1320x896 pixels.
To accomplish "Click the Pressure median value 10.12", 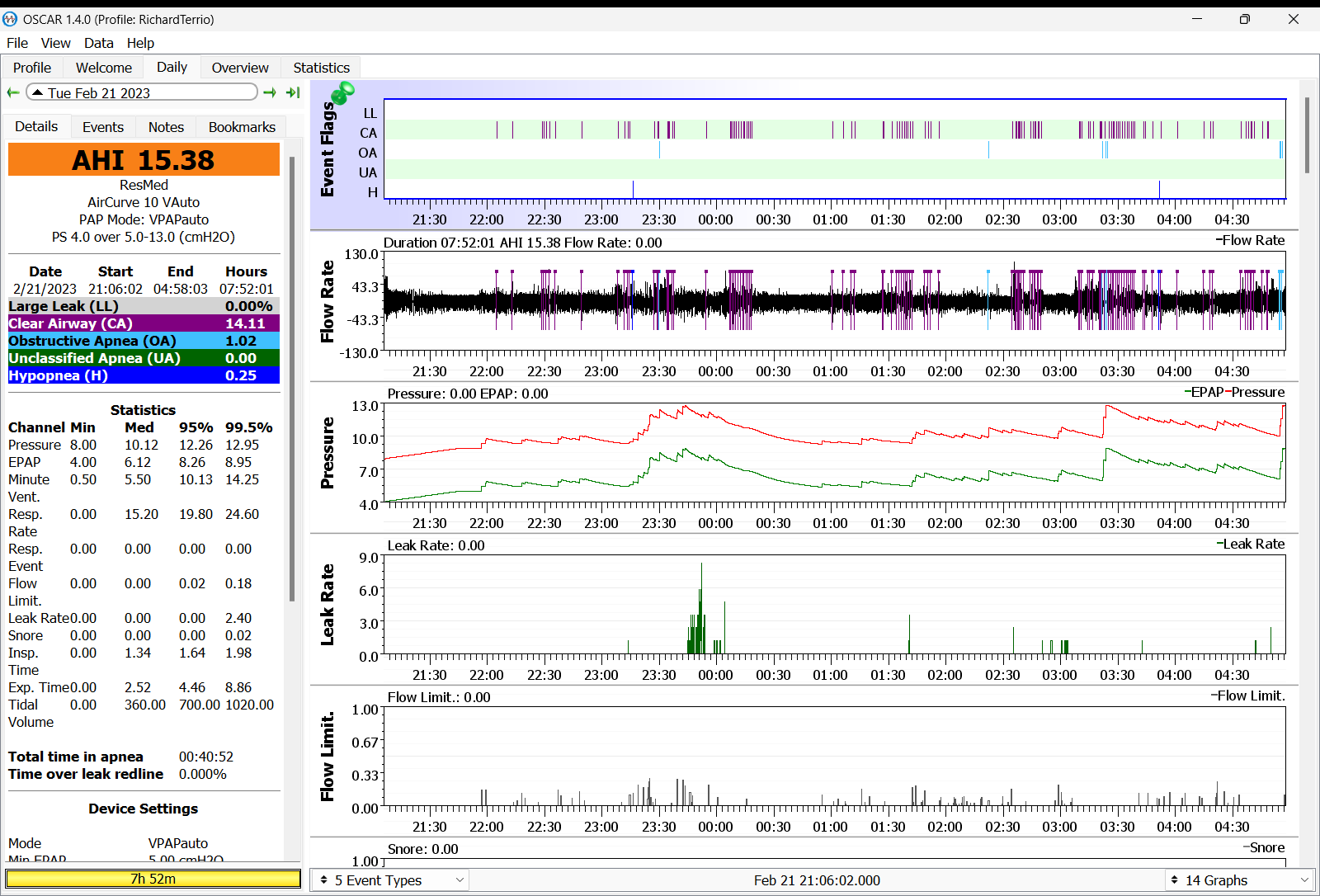I will click(141, 445).
